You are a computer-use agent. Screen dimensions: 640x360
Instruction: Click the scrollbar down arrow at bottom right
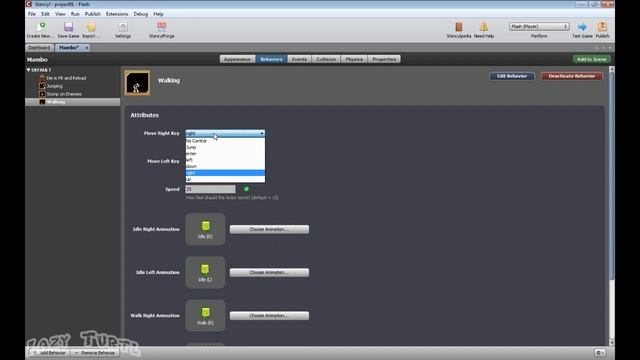[x=611, y=342]
